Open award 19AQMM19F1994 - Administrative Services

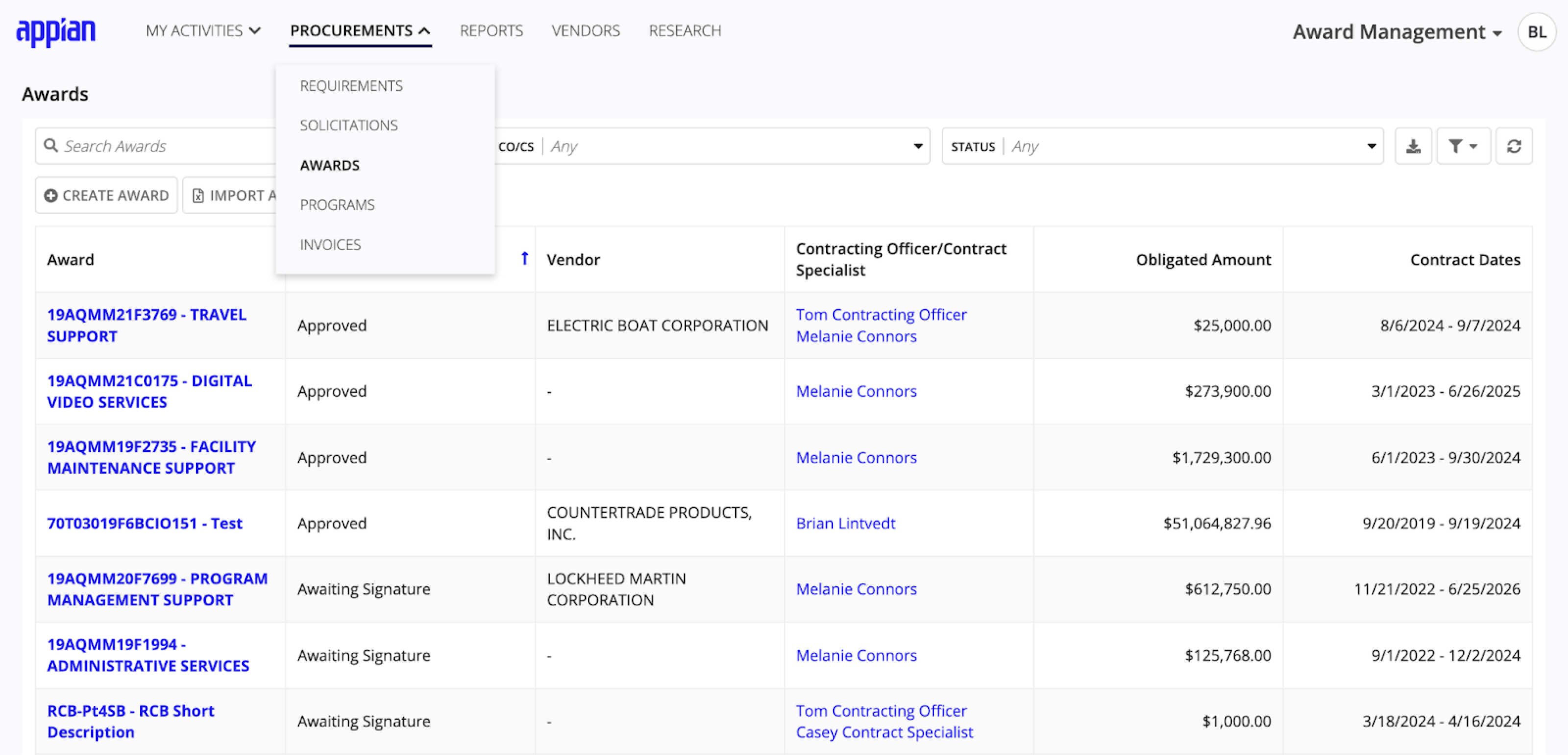tap(148, 655)
